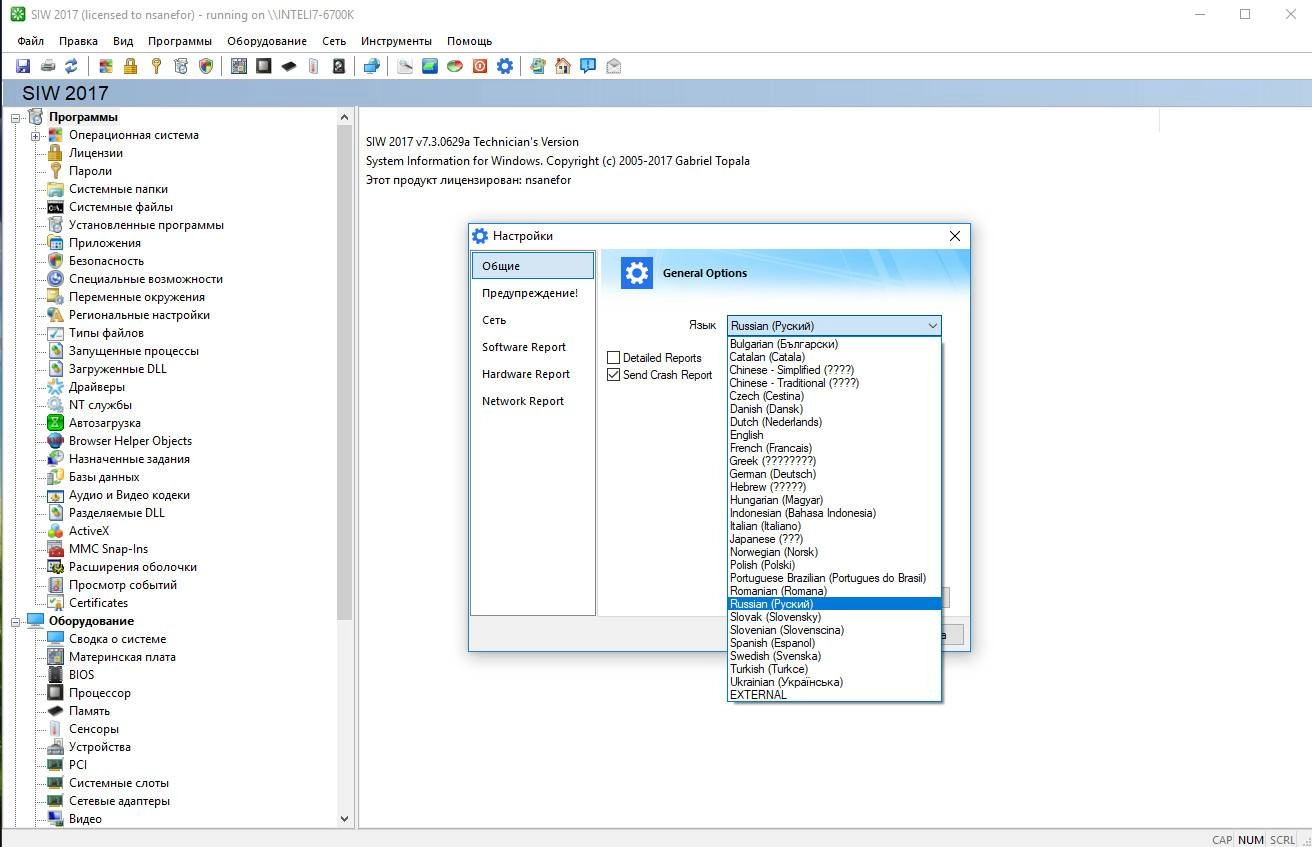The height and width of the screenshot is (847, 1312).
Task: Open the Hardware Report settings page
Action: [x=533, y=374]
